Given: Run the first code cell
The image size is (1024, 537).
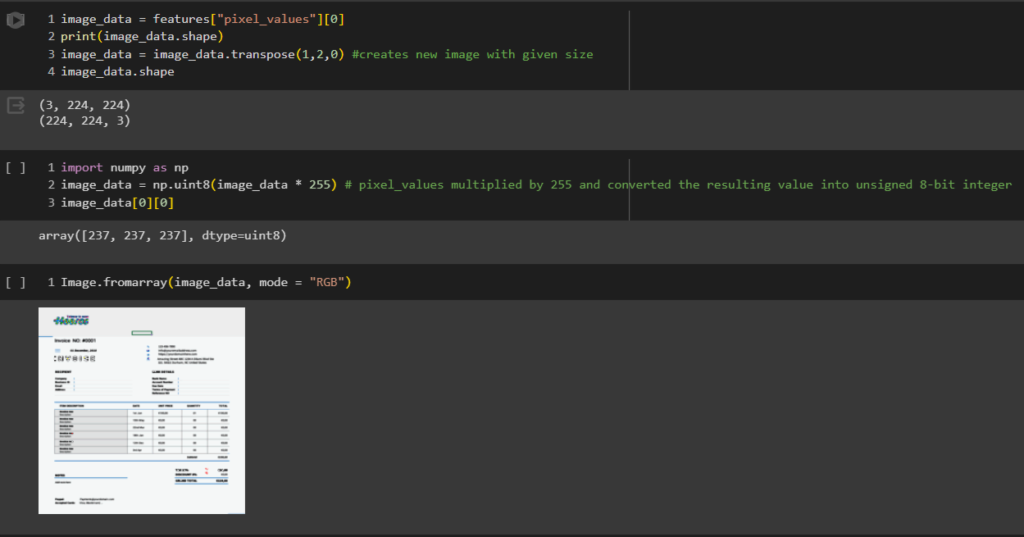Looking at the screenshot, I should (x=16, y=20).
